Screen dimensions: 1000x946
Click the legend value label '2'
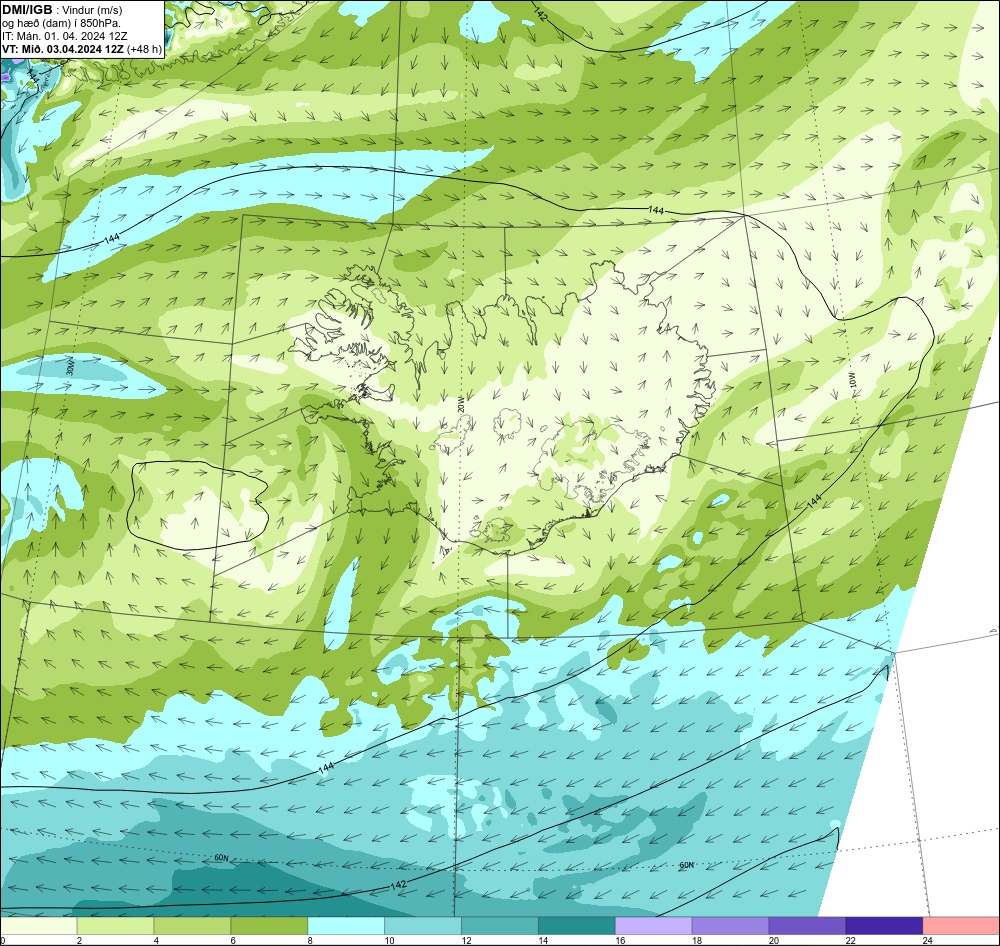(79, 940)
